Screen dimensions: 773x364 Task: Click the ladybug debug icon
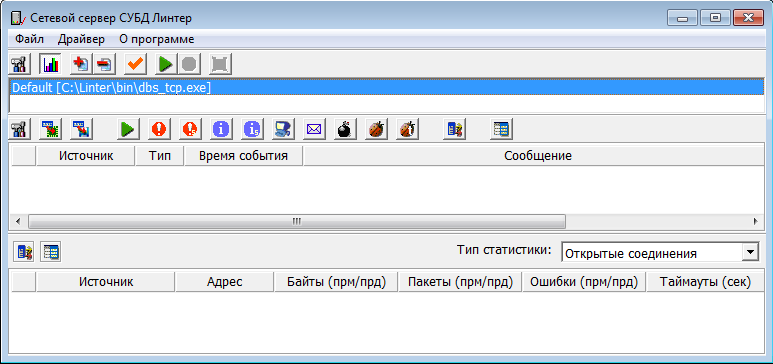coord(377,129)
